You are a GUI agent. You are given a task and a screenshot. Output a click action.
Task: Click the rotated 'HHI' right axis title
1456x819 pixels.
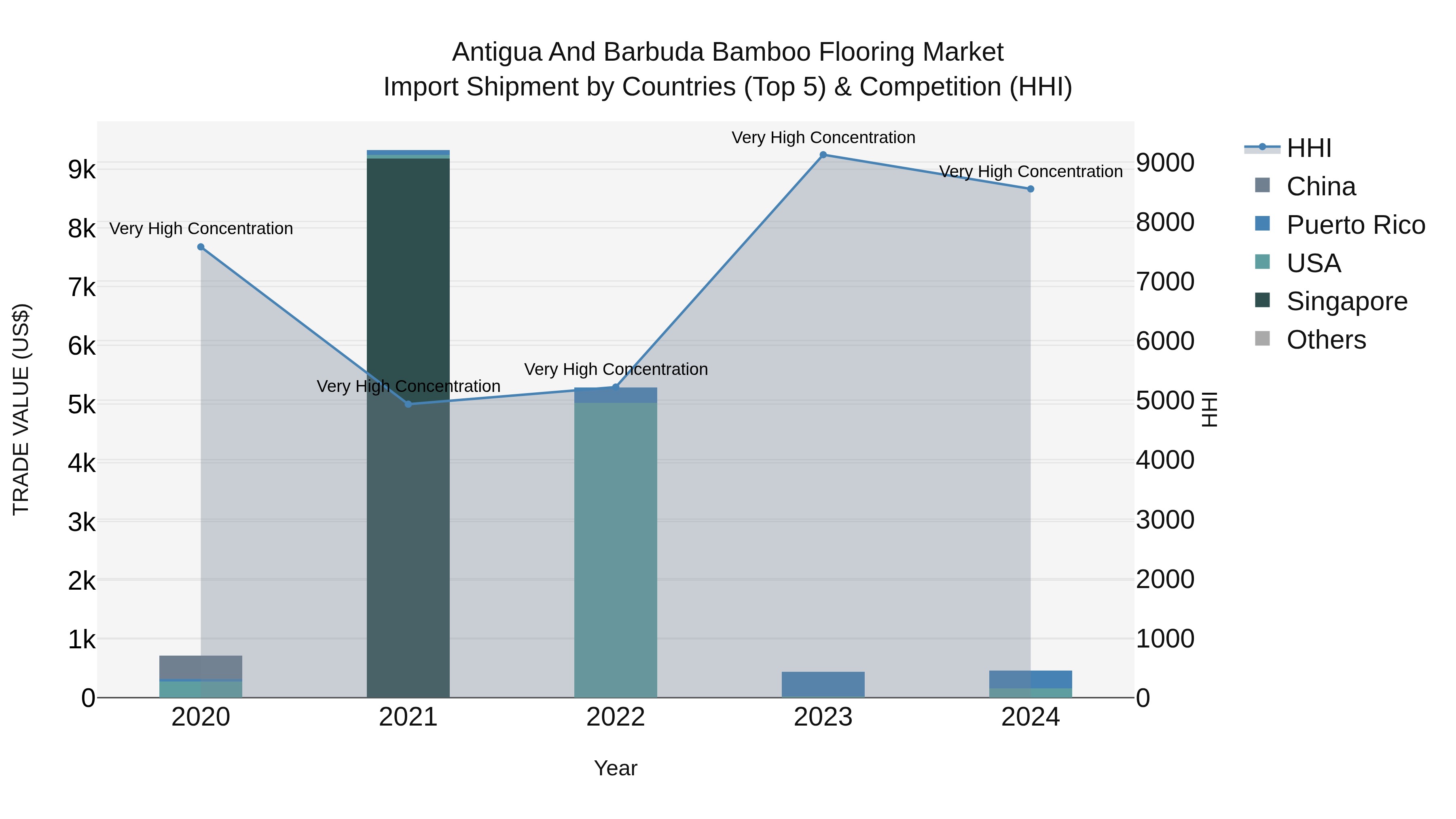tap(1209, 409)
